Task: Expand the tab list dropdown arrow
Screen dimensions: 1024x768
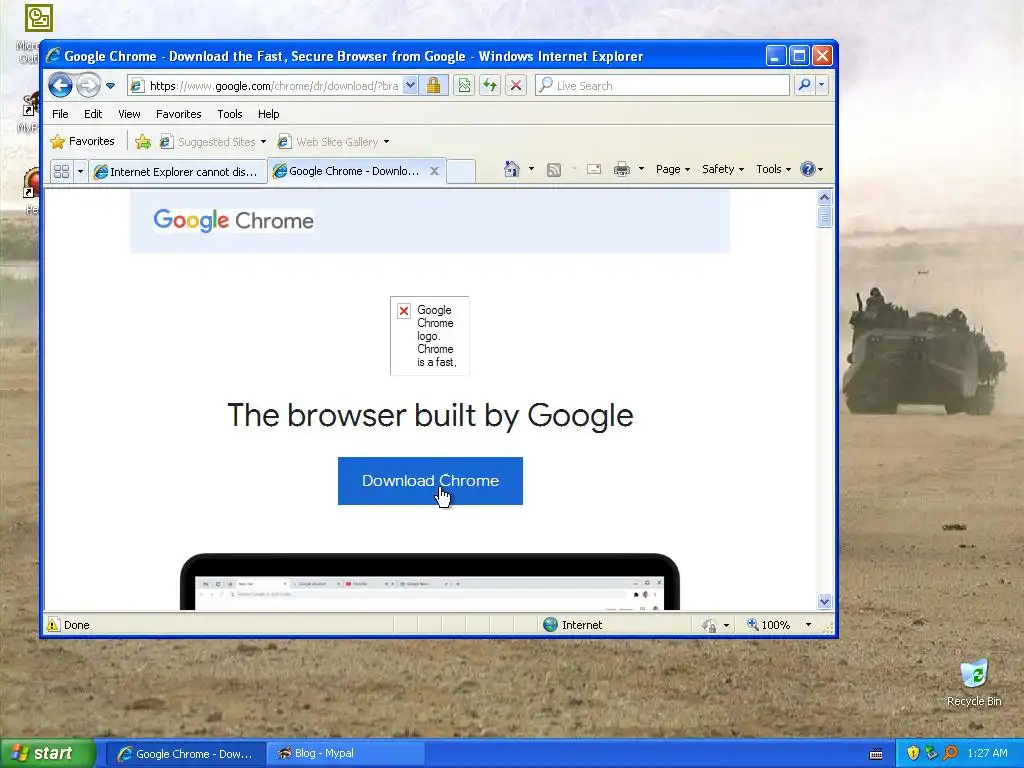Action: click(80, 171)
